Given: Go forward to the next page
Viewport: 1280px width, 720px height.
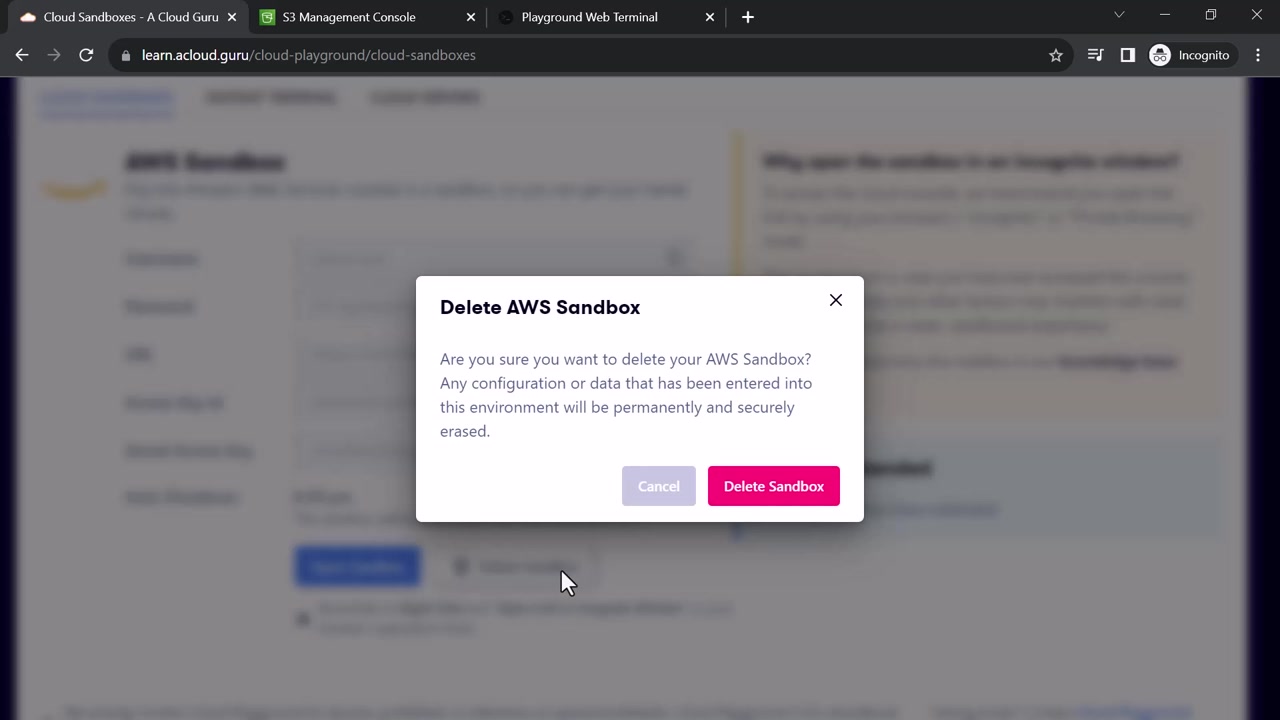Looking at the screenshot, I should tap(54, 55).
